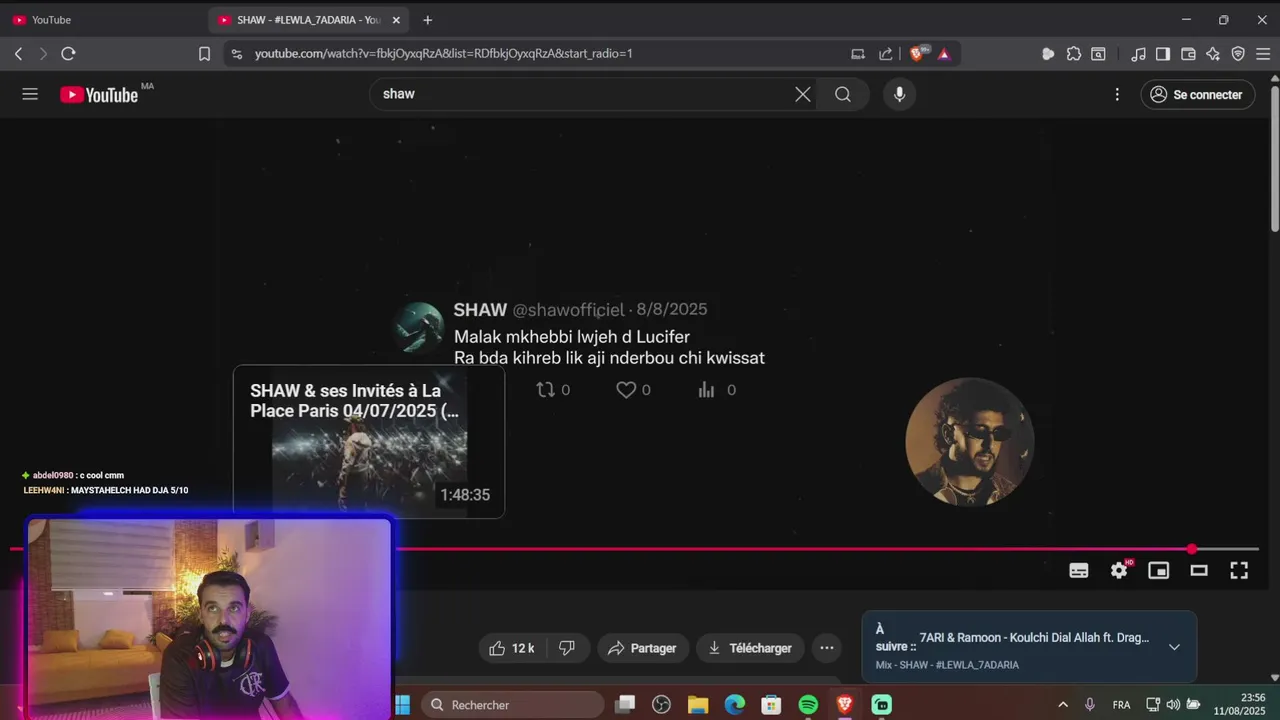The height and width of the screenshot is (720, 1280).
Task: Like the video with 12 k thumbs up
Action: point(512,648)
